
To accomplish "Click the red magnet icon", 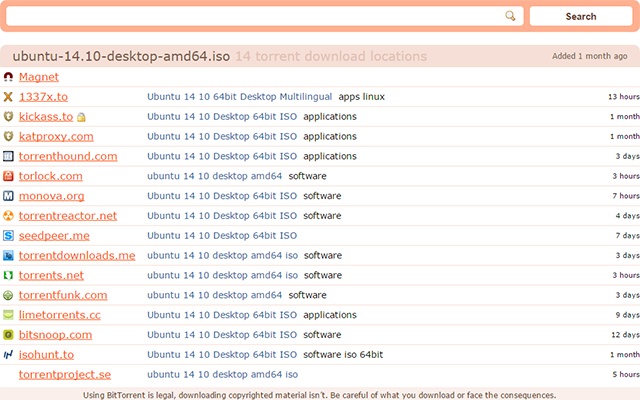I will coord(8,77).
